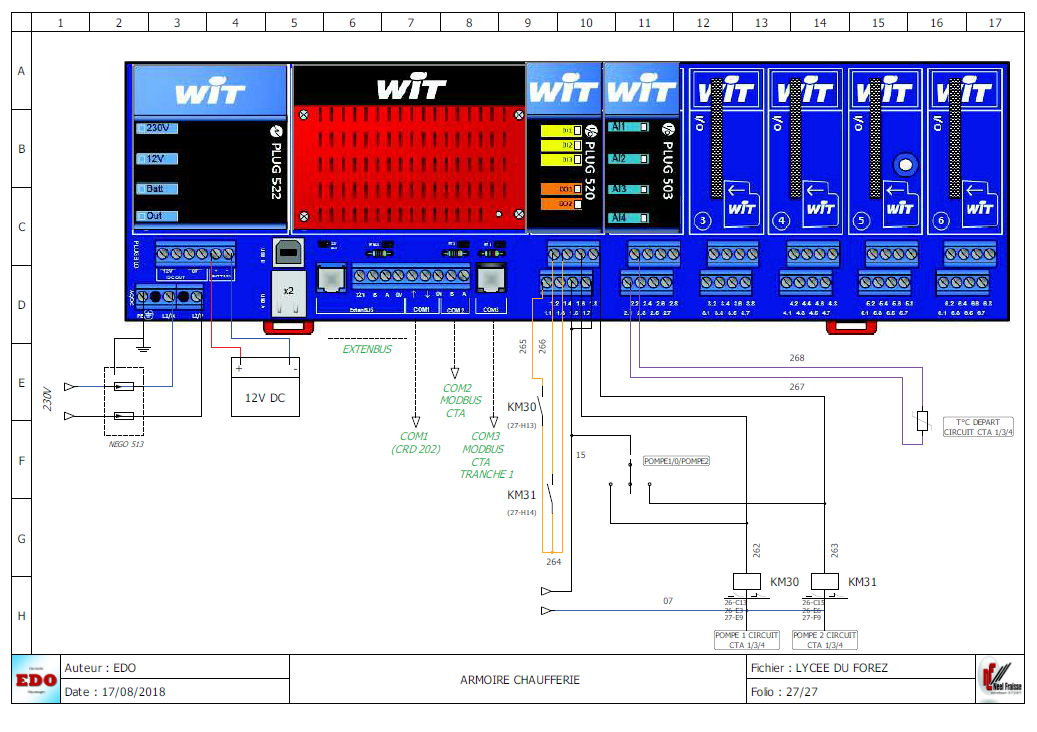
Task: Click the POMPE 1 CIRCUIT CTA 1/3/4 label
Action: [745, 640]
